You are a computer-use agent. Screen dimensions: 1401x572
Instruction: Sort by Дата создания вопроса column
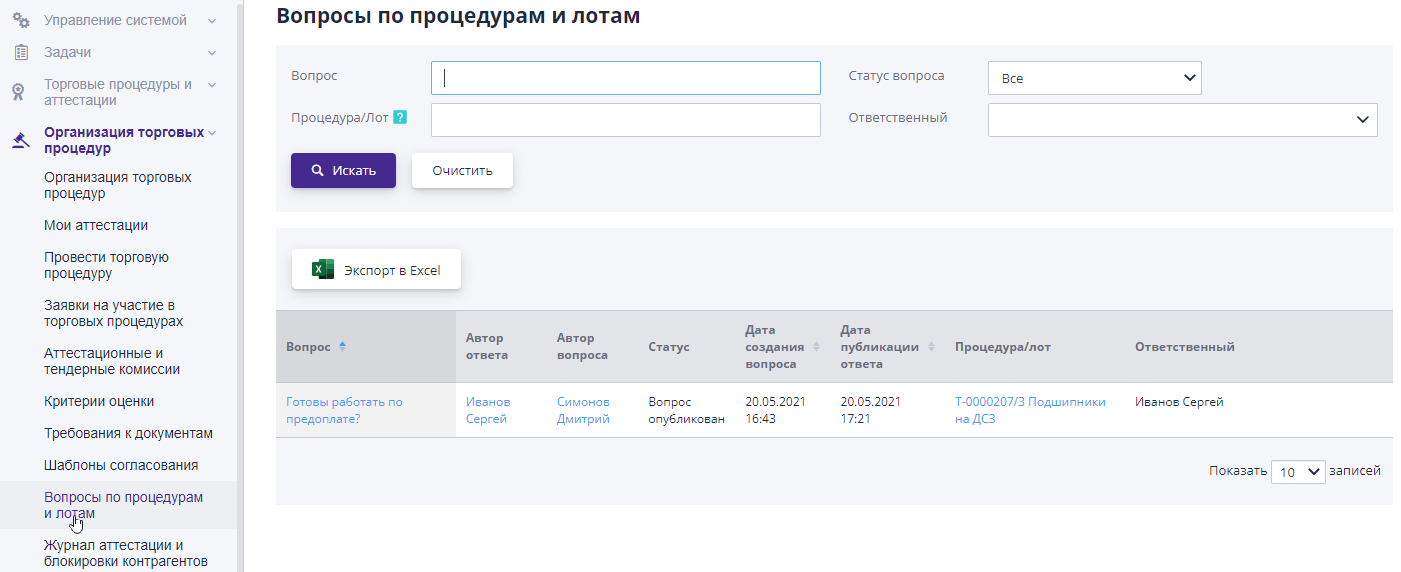click(x=816, y=346)
